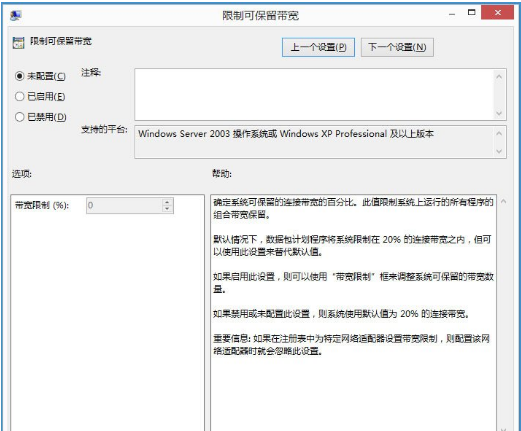
Task: Minimize the 限制可保留带宽 window
Action: click(x=452, y=14)
